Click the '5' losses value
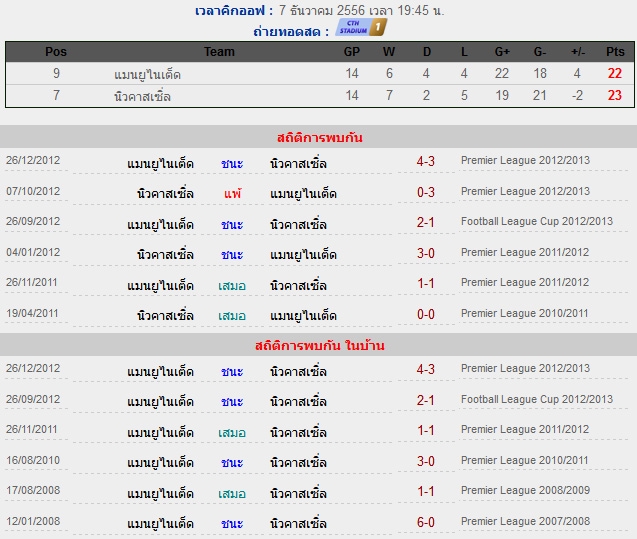 point(464,95)
